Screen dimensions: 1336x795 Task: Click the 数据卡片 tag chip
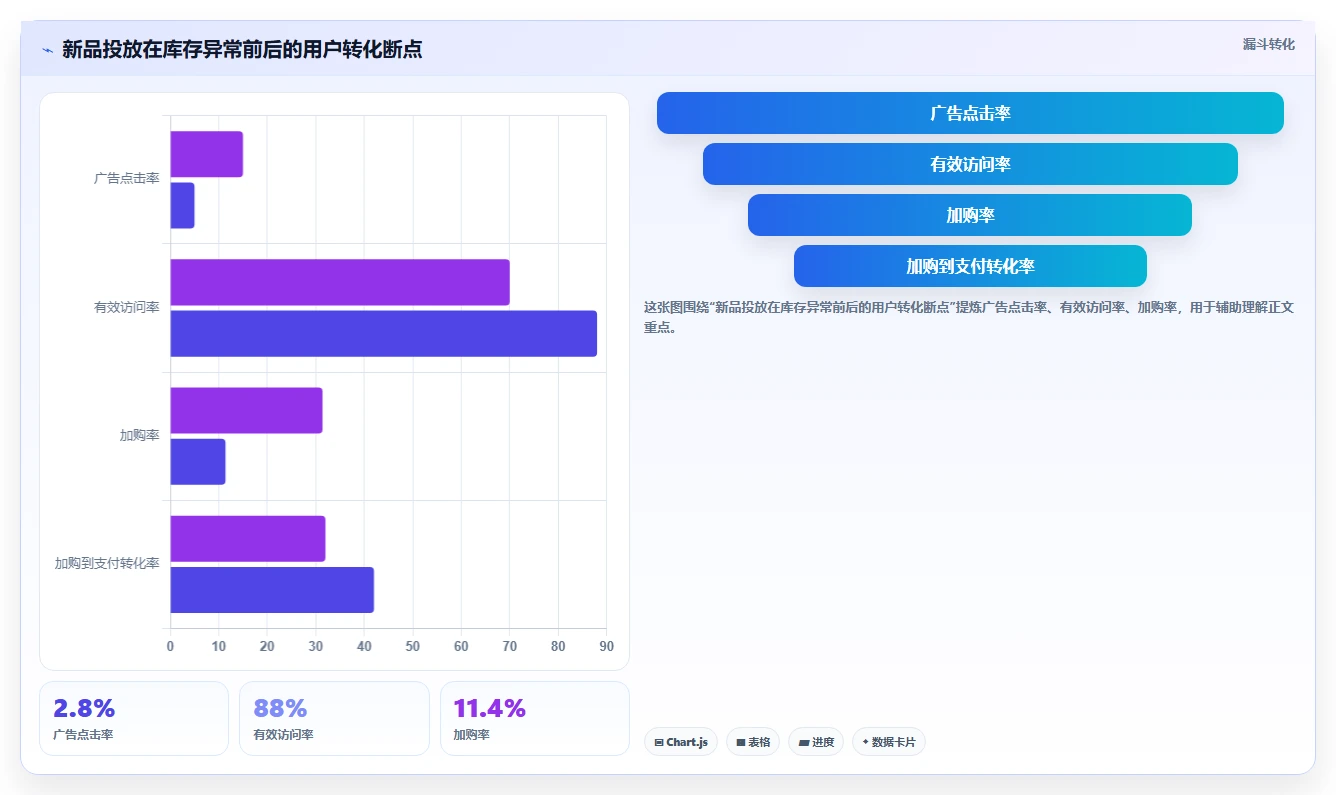click(x=889, y=742)
